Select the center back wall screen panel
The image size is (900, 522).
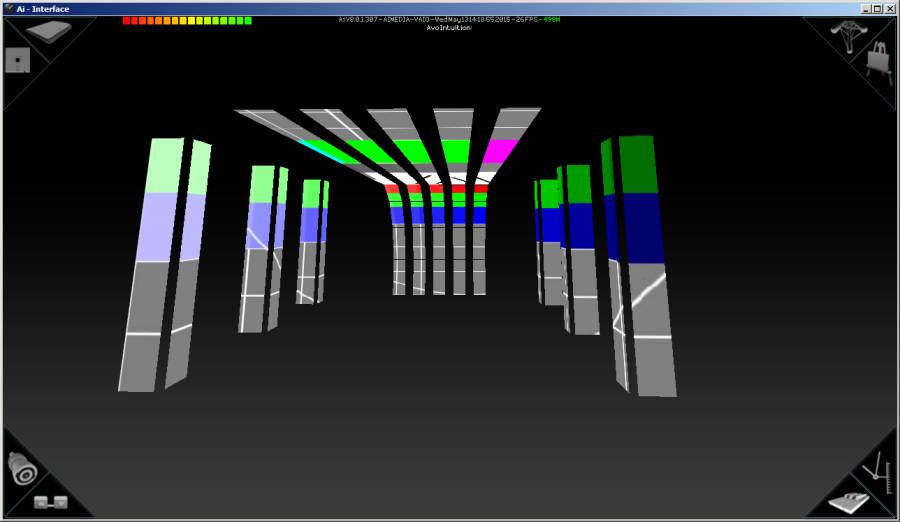point(438,239)
